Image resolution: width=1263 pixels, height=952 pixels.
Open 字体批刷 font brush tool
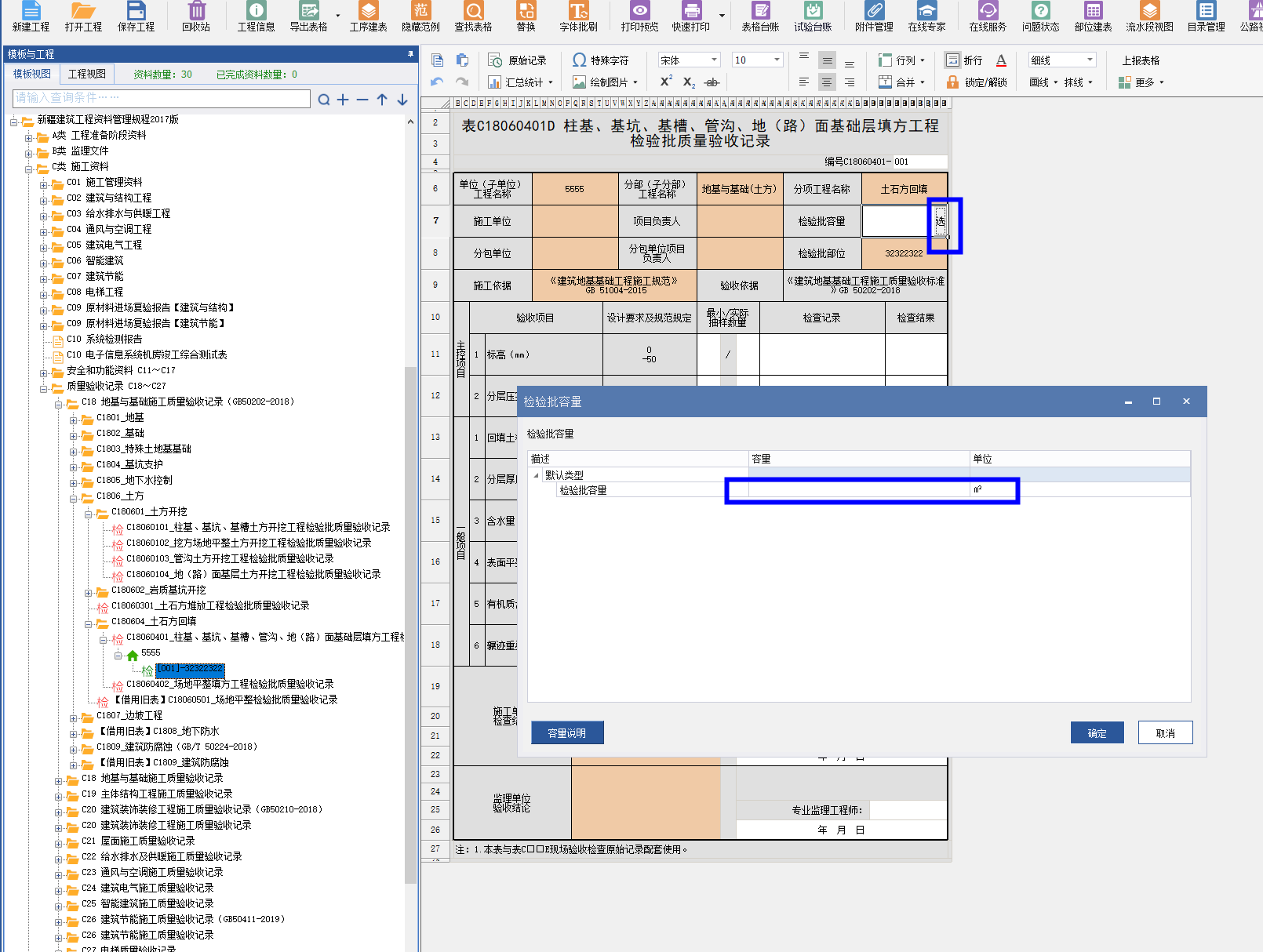pyautogui.click(x=578, y=16)
